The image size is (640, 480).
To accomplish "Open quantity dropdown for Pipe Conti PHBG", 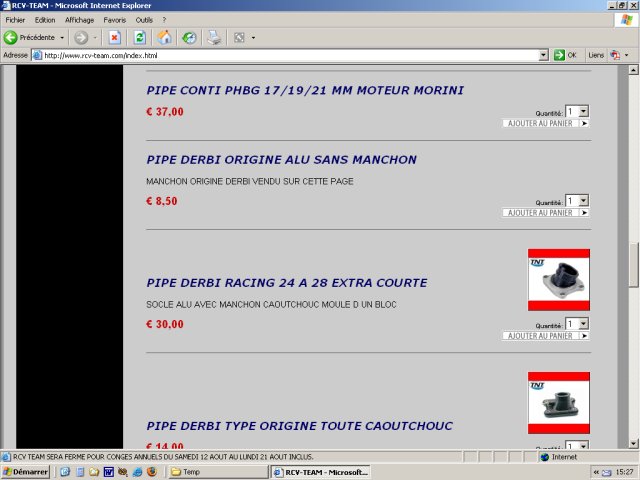I will pos(583,112).
